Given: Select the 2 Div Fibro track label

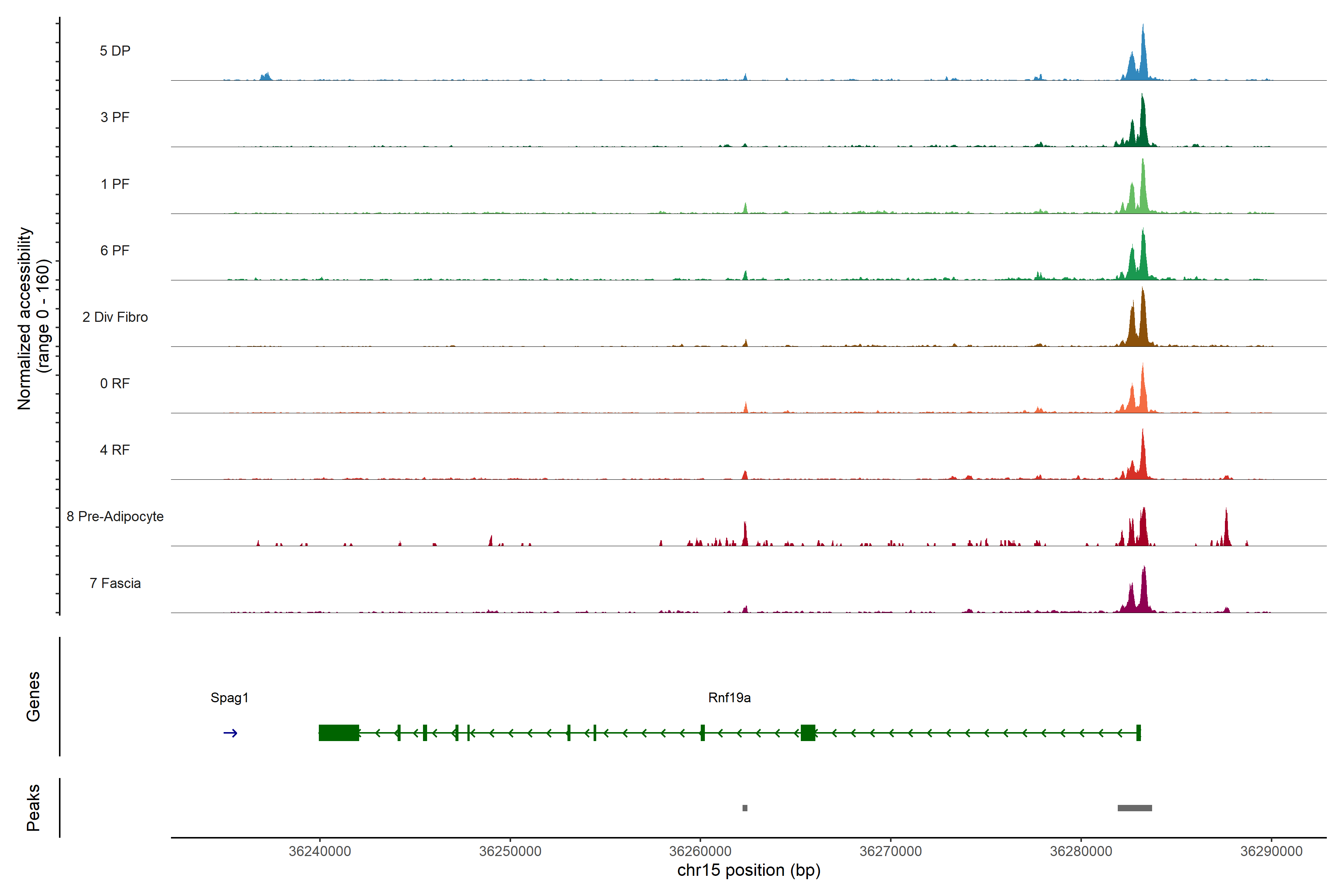Looking at the screenshot, I should click(x=115, y=317).
